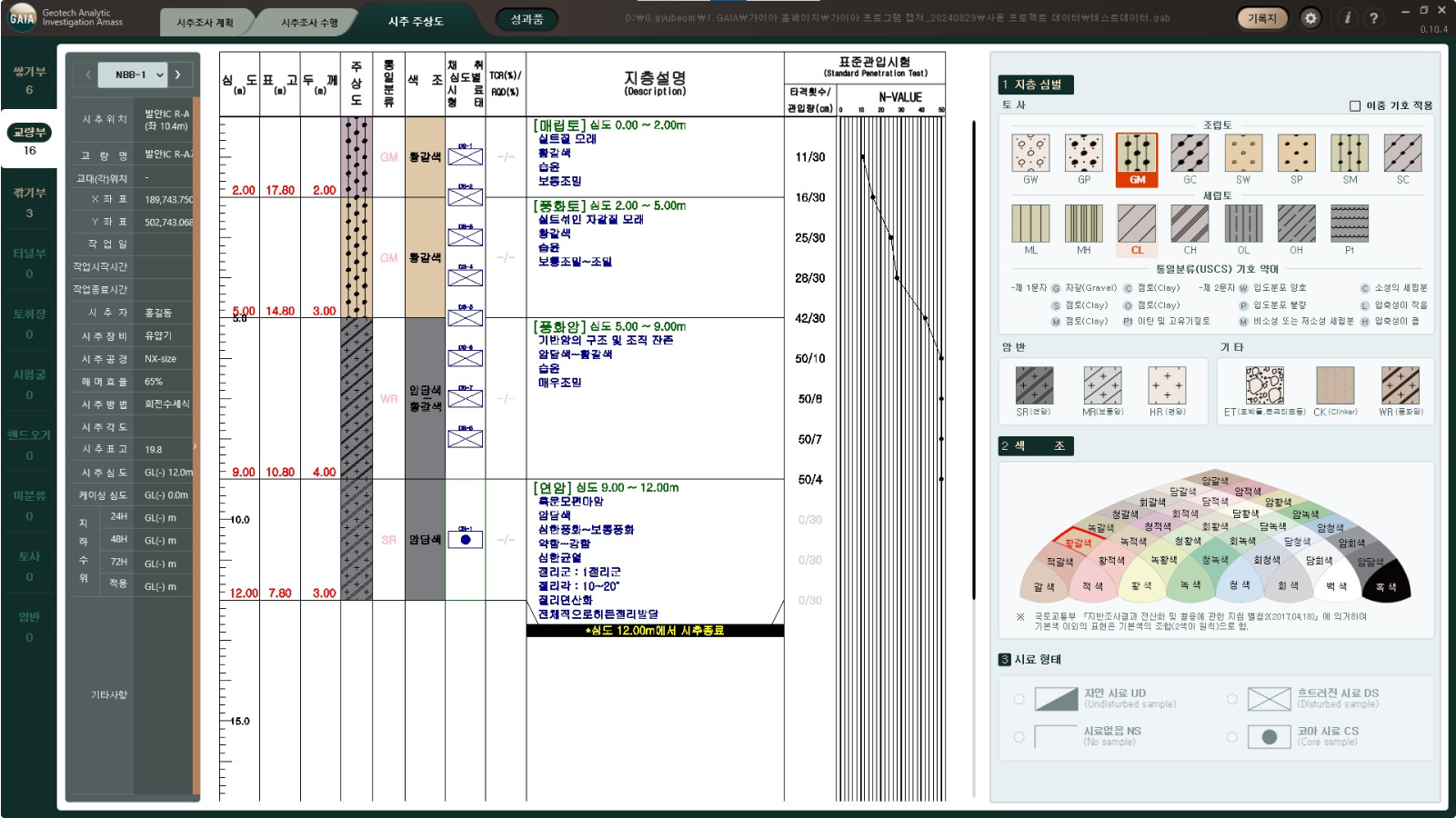This screenshot has height=818, width=1456.
Task: Select 코아 시료 CS radio option
Action: [1231, 737]
